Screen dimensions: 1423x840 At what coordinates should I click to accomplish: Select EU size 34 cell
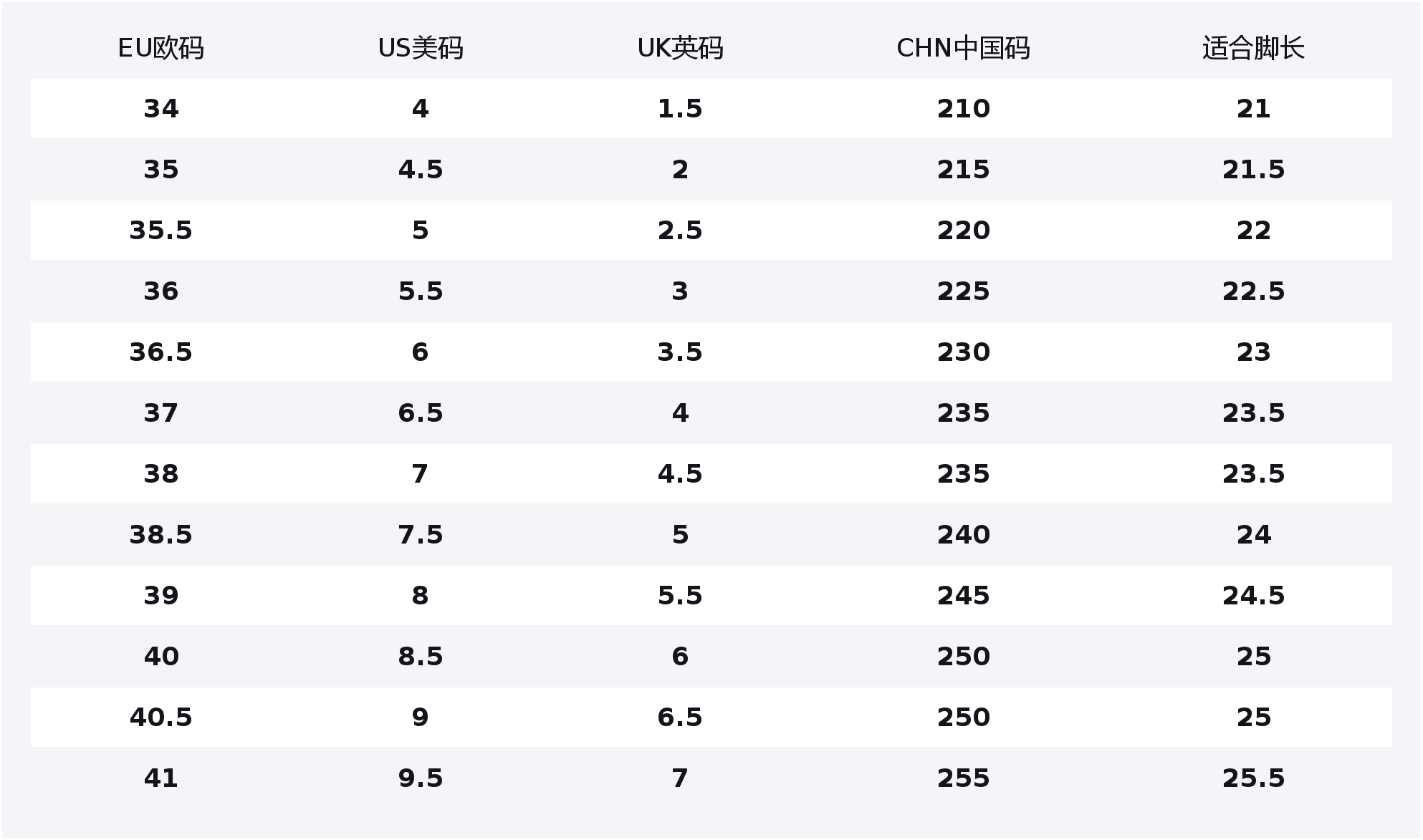pyautogui.click(x=160, y=109)
